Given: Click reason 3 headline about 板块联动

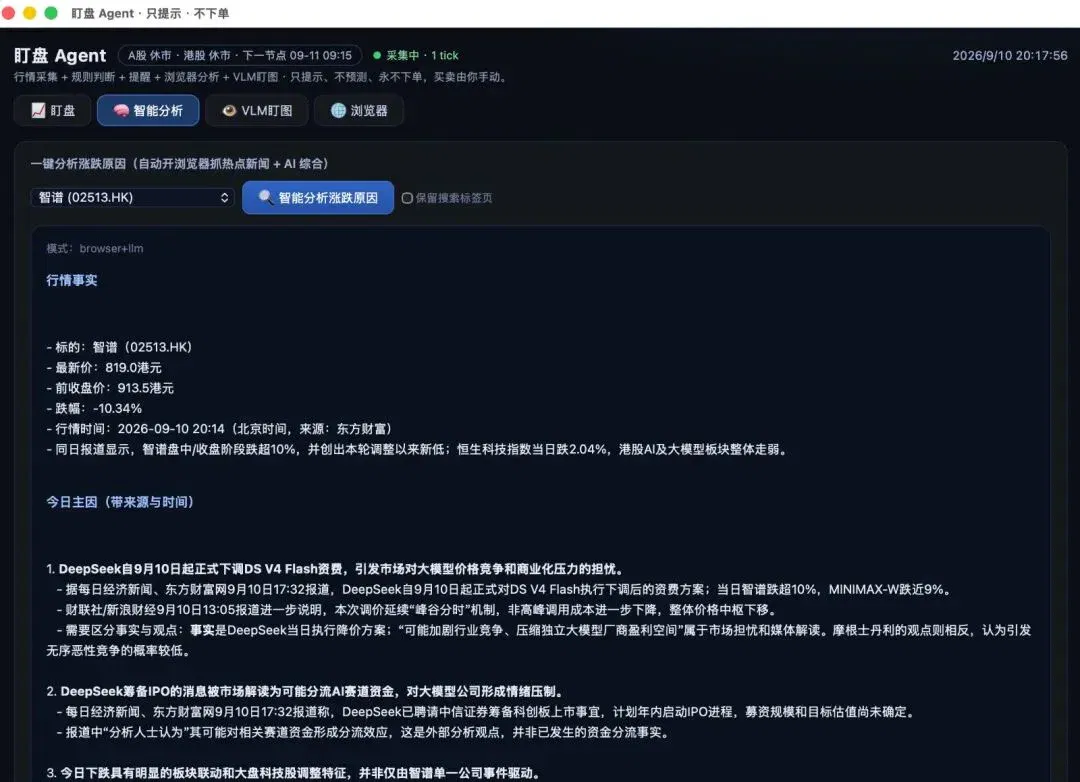Looking at the screenshot, I should tap(294, 773).
